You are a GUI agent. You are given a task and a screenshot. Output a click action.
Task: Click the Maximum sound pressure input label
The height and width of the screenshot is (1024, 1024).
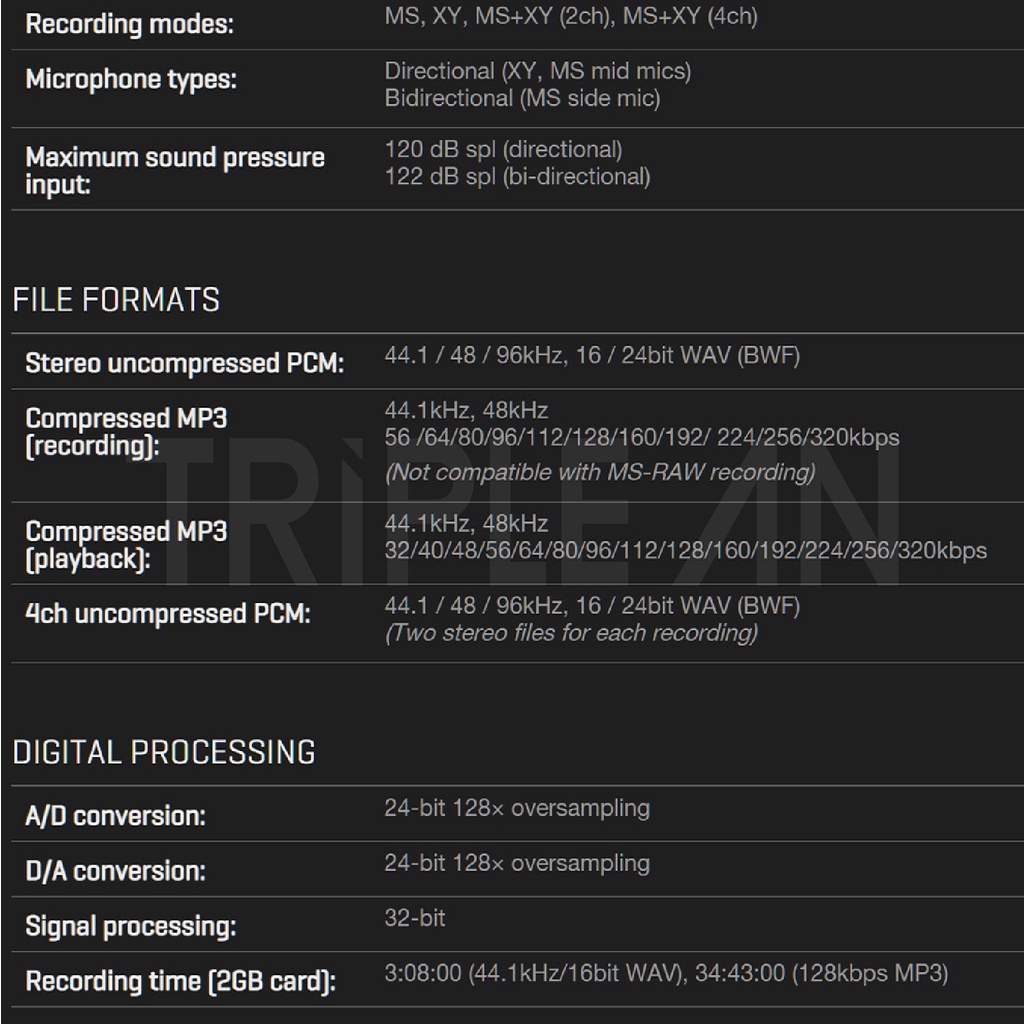click(174, 170)
